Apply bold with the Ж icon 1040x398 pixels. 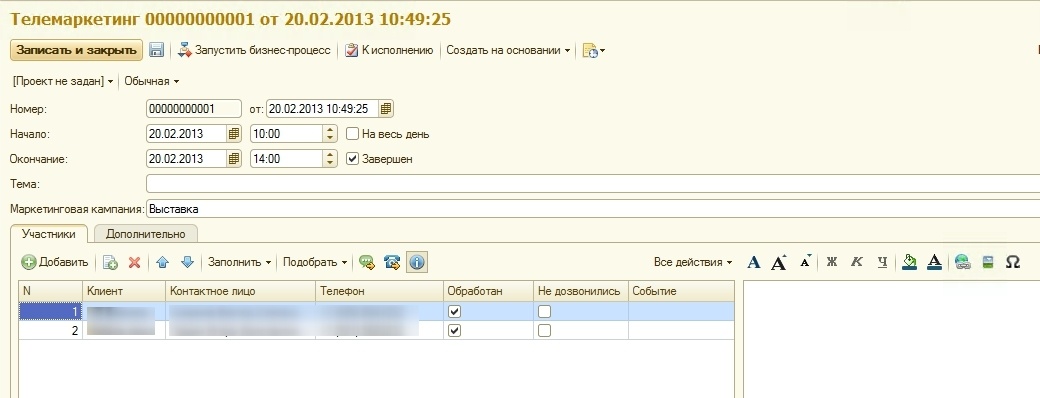(x=831, y=263)
